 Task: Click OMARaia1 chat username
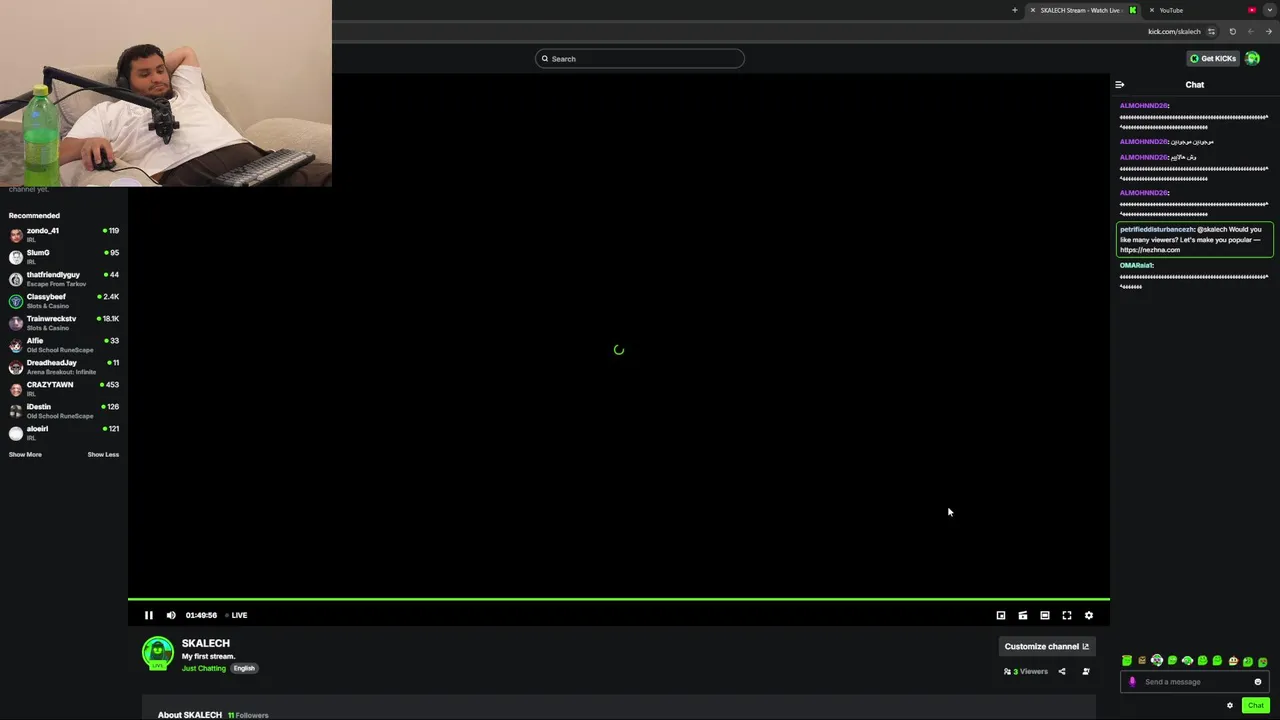pos(1136,265)
